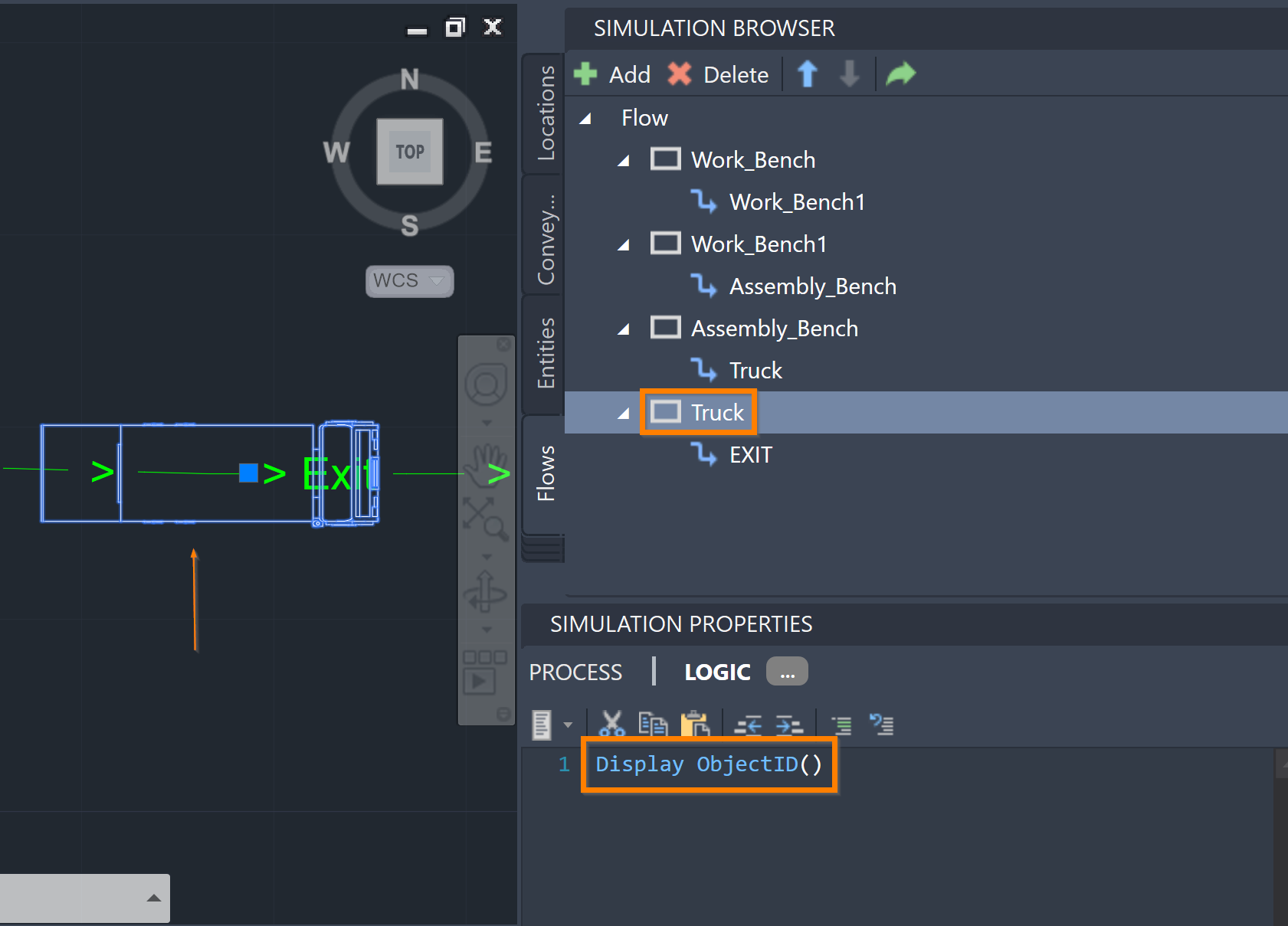
Task: Restore the drawing viewport window
Action: tap(455, 28)
